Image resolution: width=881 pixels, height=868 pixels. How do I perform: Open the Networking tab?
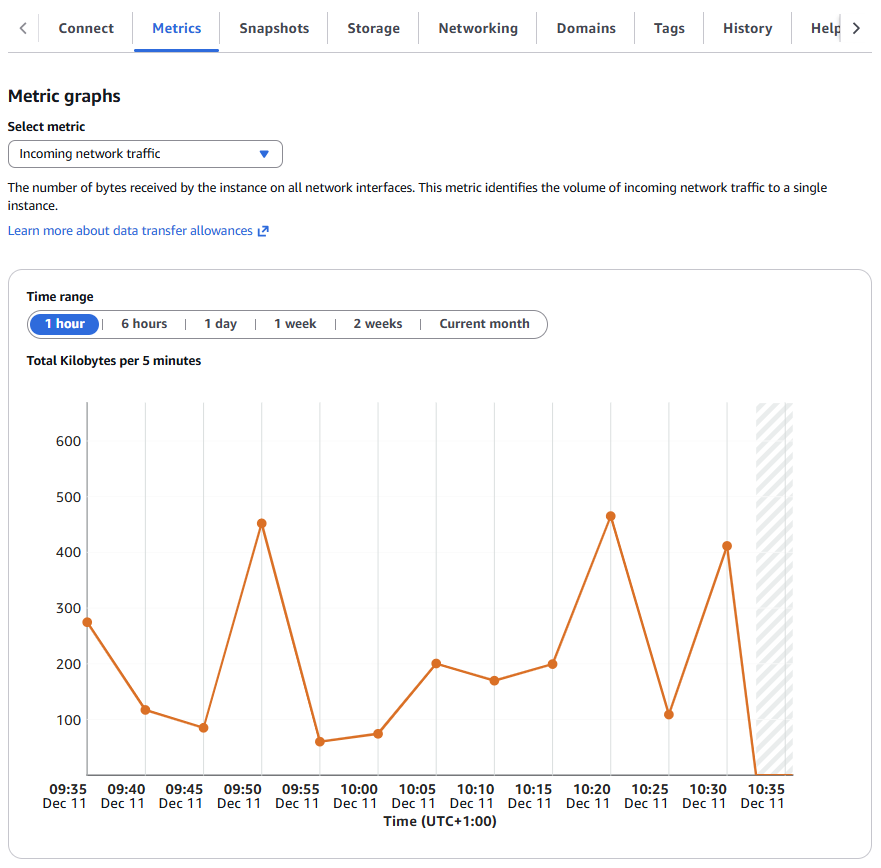477,28
